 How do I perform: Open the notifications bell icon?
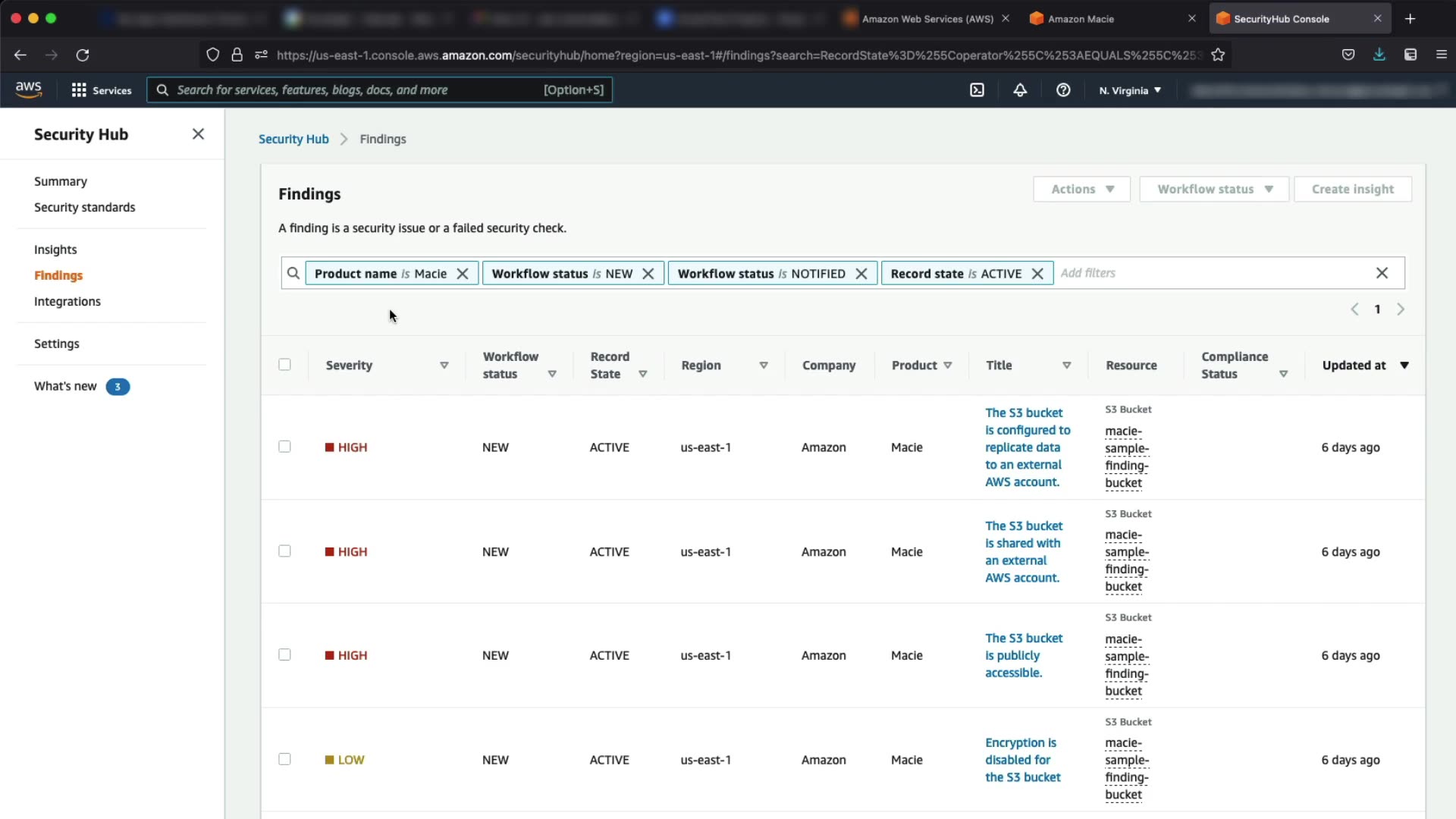pos(1020,90)
